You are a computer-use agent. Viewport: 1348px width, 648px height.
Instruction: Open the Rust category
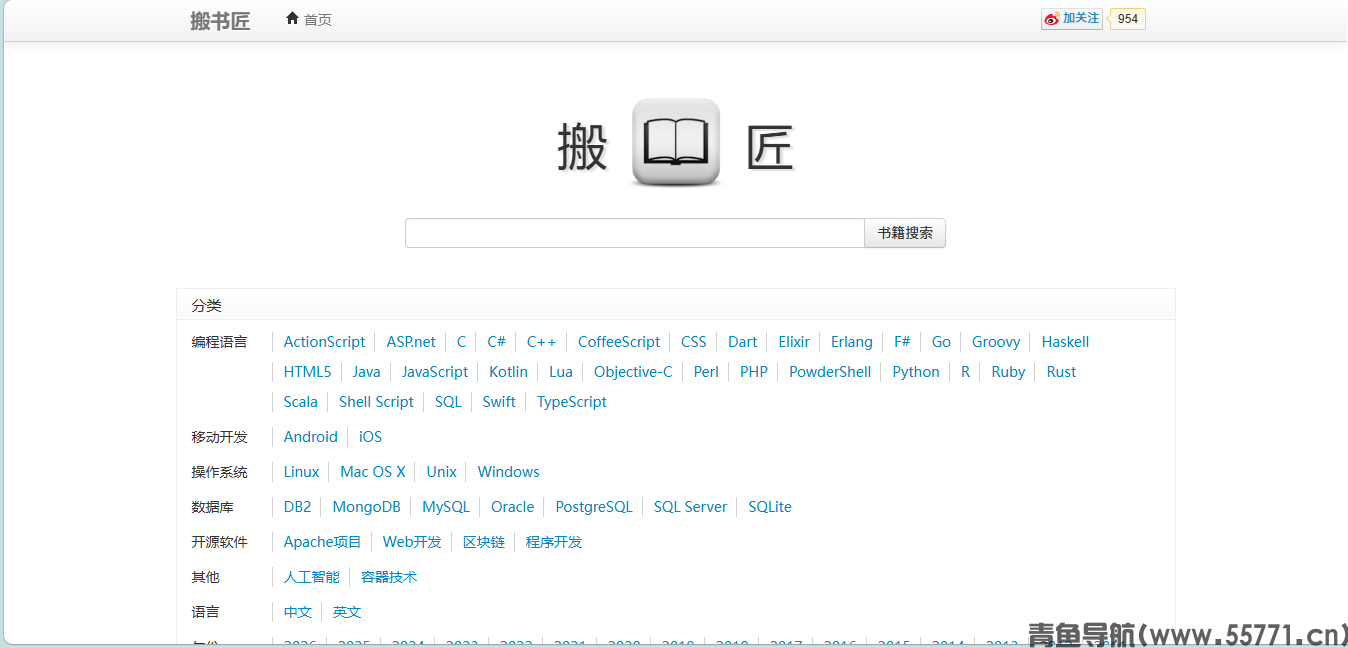click(1061, 372)
